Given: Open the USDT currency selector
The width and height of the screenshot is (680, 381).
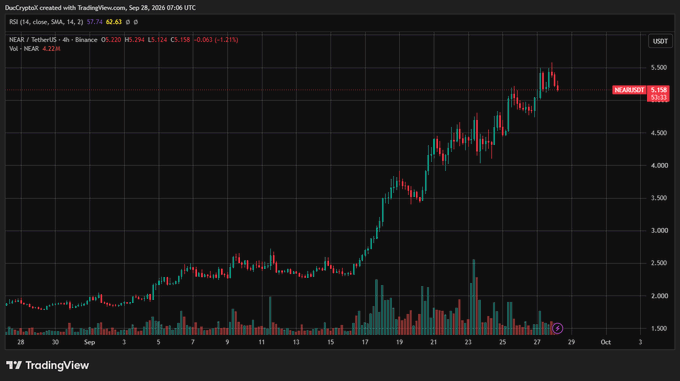Looking at the screenshot, I should [660, 41].
